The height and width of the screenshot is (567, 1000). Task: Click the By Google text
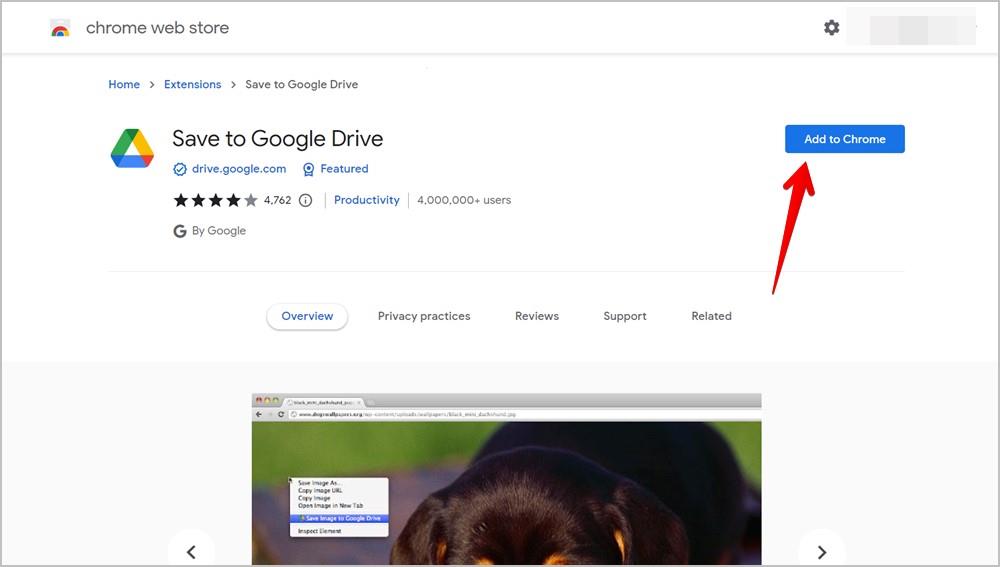(x=219, y=231)
